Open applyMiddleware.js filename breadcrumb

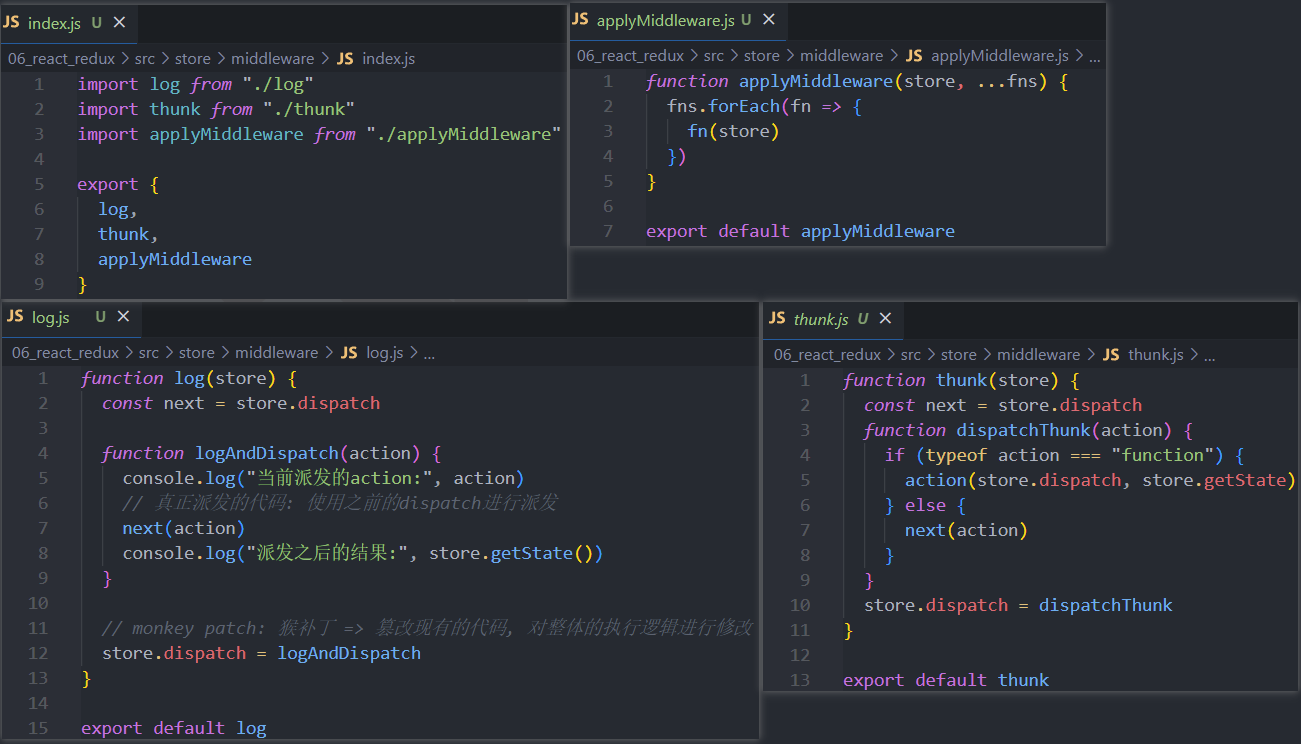tap(1000, 56)
